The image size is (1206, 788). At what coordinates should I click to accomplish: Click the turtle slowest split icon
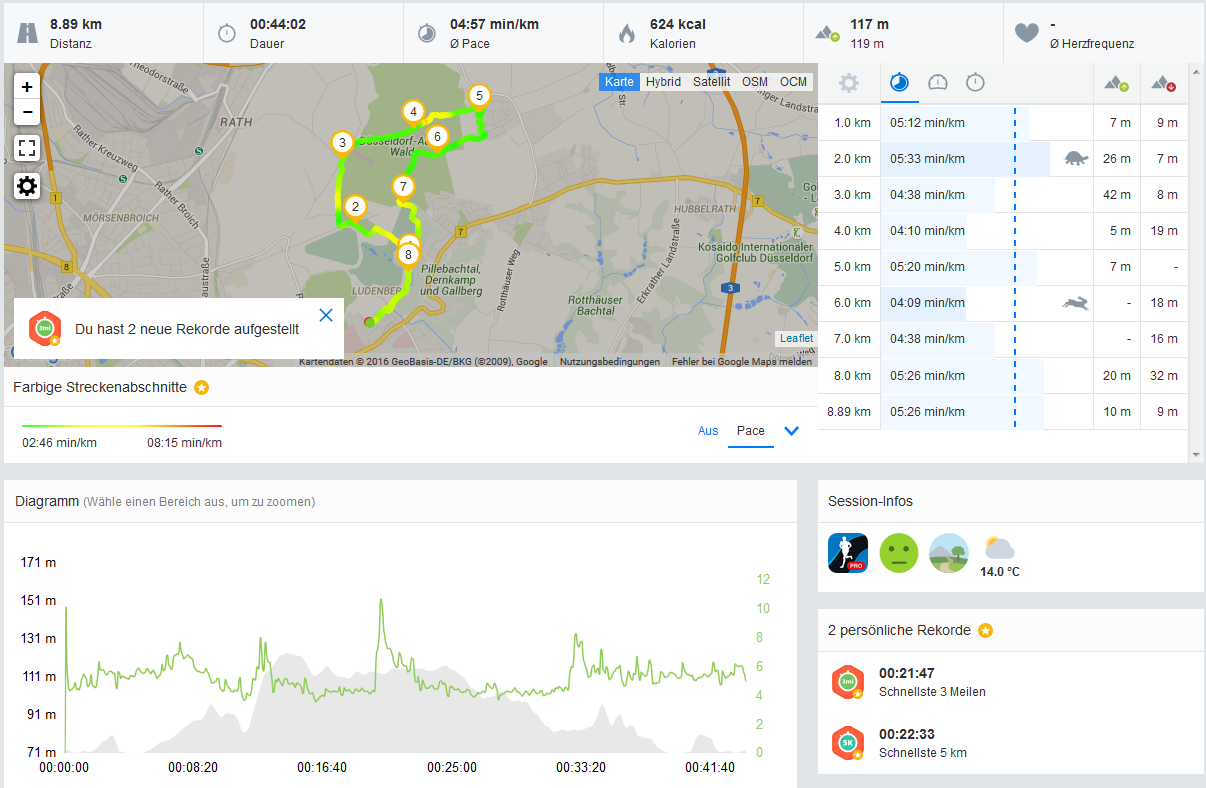coord(1076,158)
